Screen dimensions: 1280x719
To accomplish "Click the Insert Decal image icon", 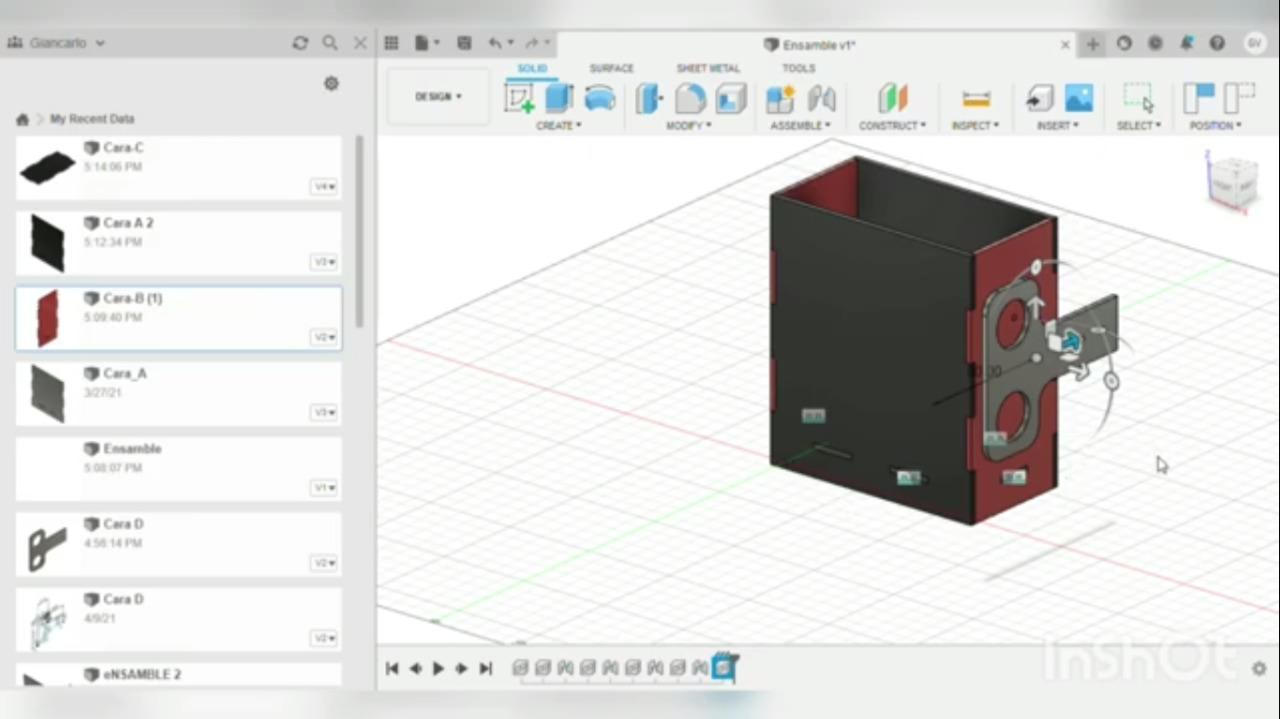I will (x=1079, y=98).
